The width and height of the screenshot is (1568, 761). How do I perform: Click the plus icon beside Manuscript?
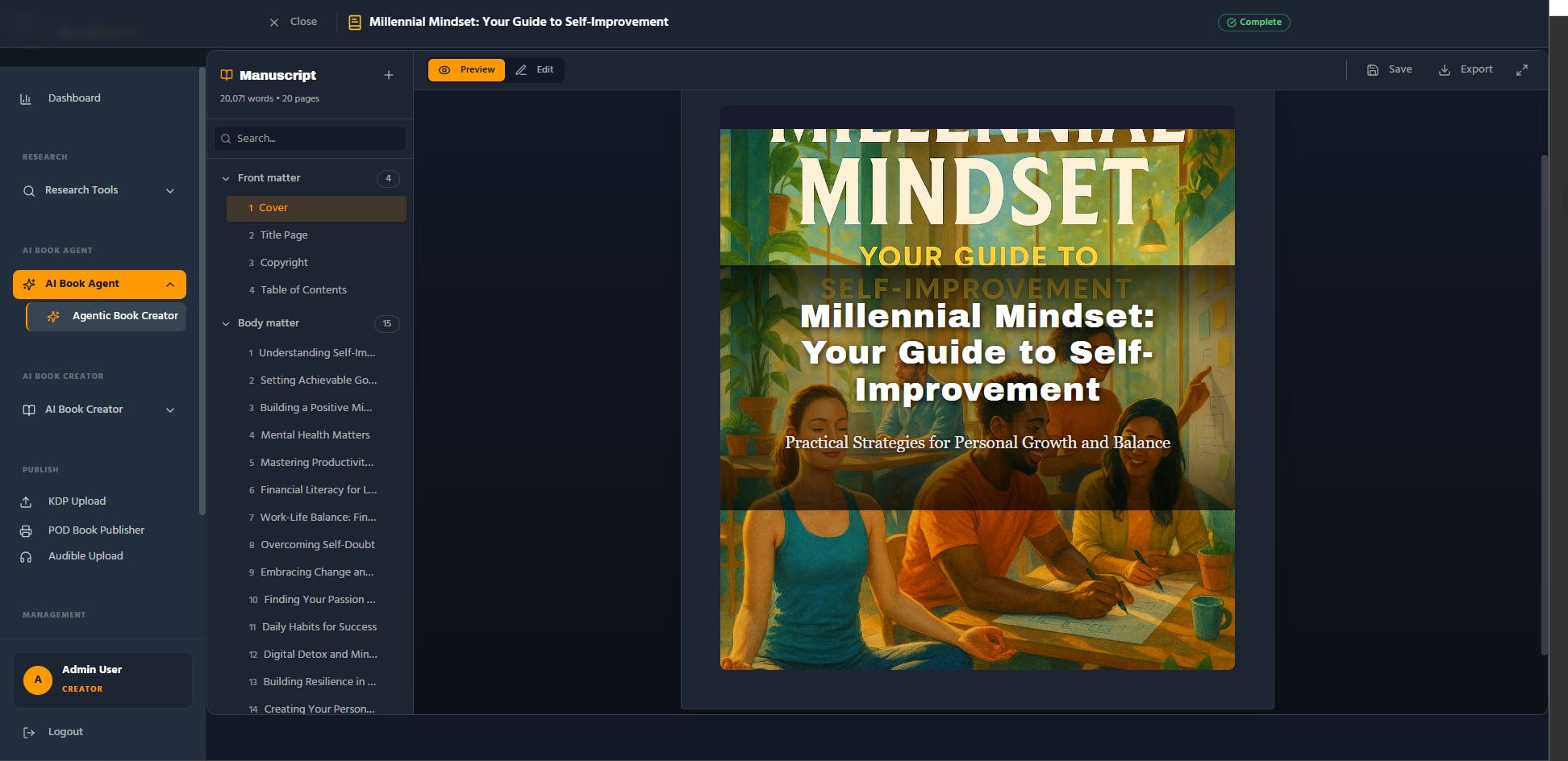[389, 75]
